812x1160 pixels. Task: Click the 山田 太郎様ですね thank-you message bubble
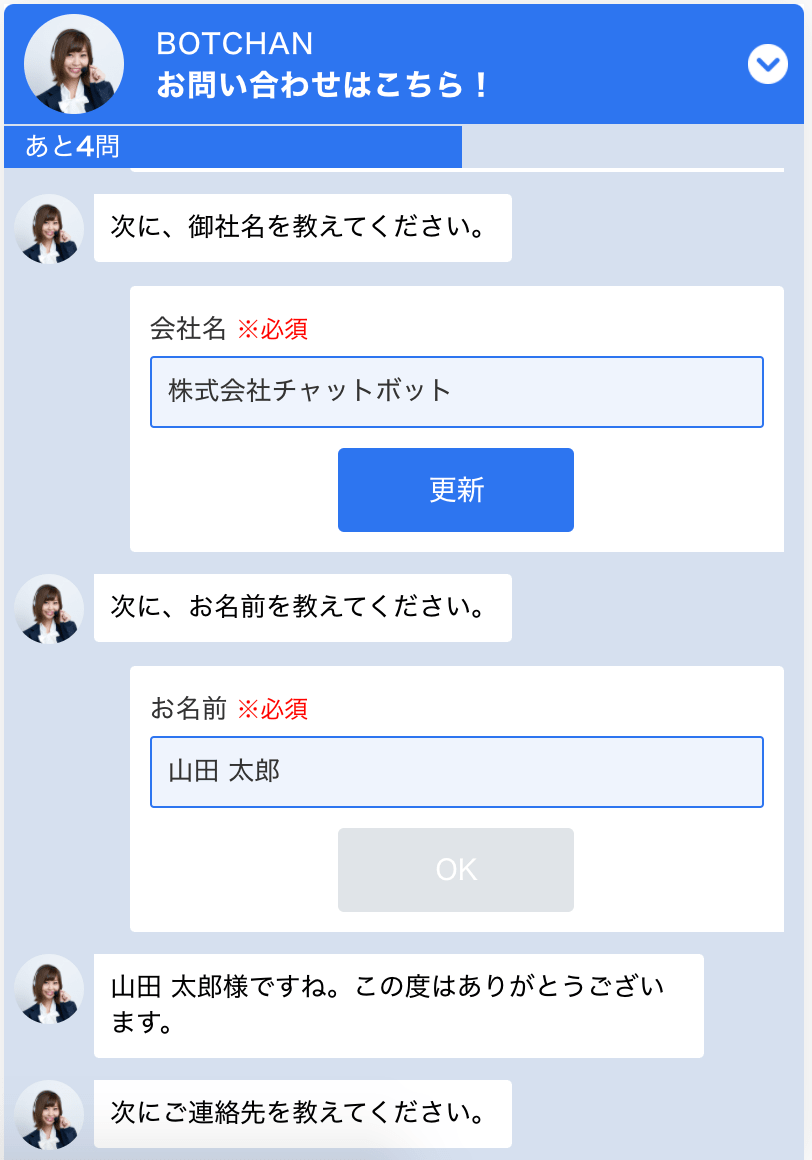tap(399, 1006)
